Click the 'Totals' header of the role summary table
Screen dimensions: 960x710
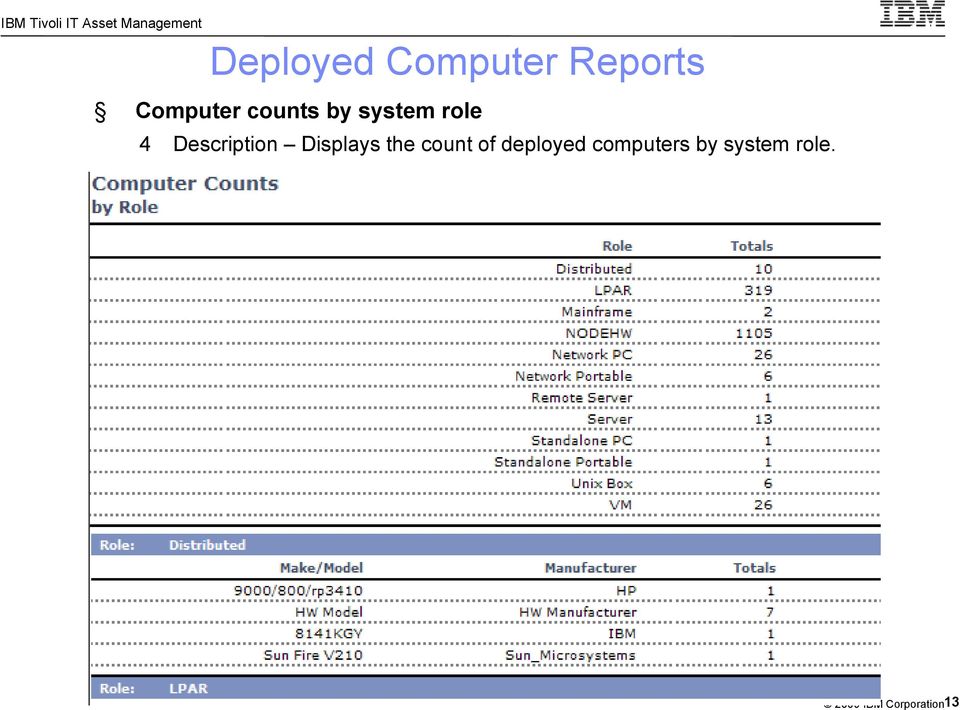[751, 246]
